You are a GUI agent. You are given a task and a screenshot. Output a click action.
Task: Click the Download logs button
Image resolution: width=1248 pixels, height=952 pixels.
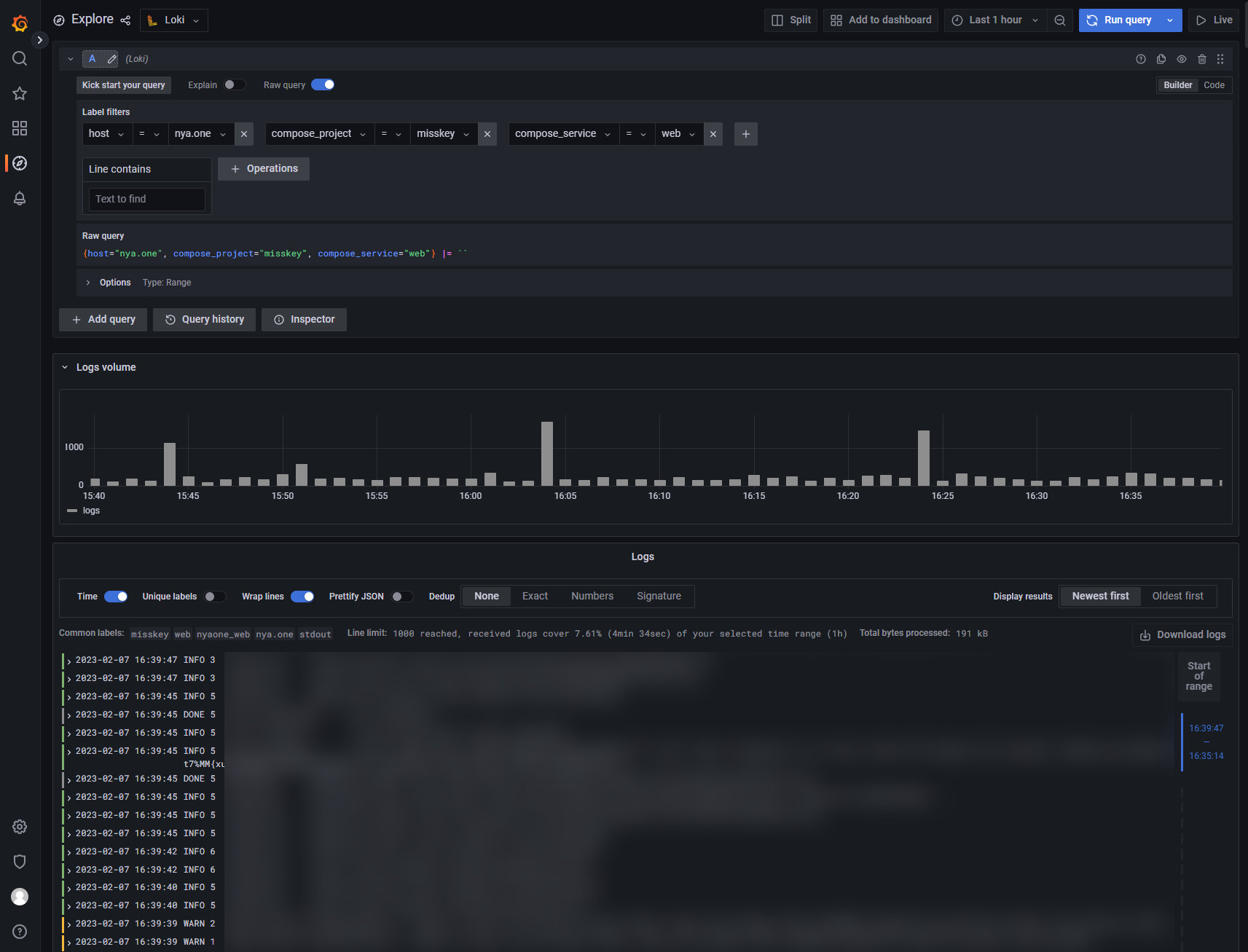[1182, 634]
